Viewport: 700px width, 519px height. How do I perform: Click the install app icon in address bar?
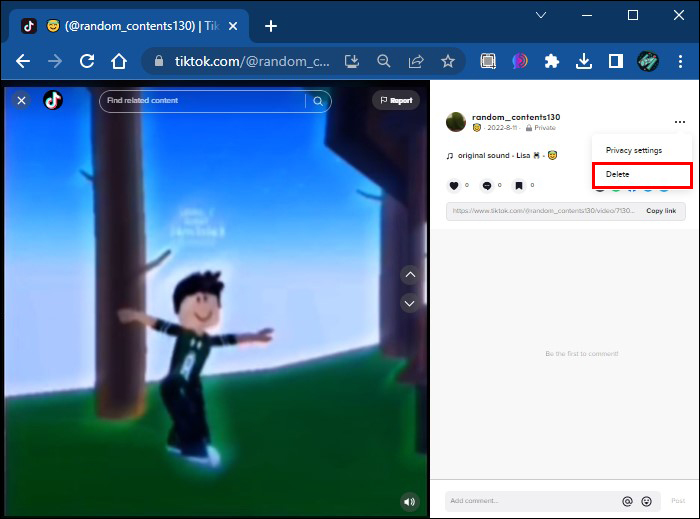pos(352,61)
